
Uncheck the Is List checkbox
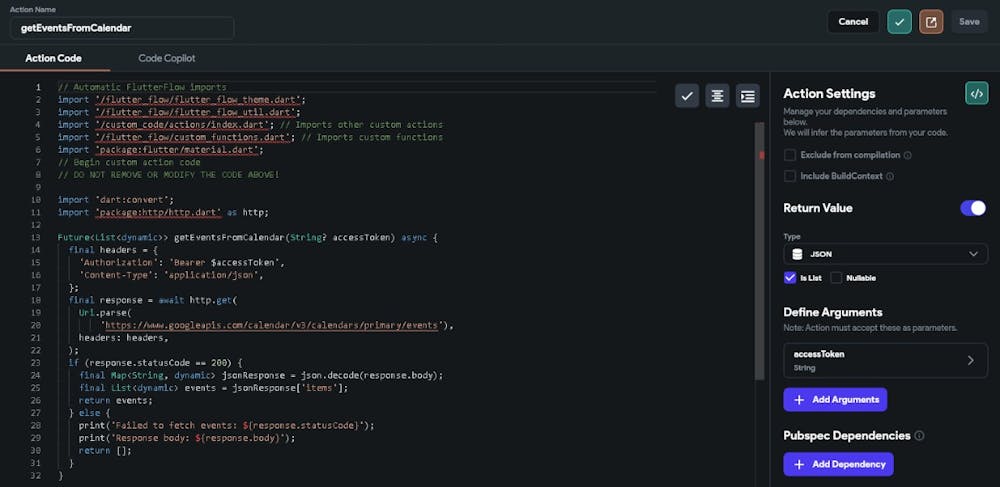[790, 278]
